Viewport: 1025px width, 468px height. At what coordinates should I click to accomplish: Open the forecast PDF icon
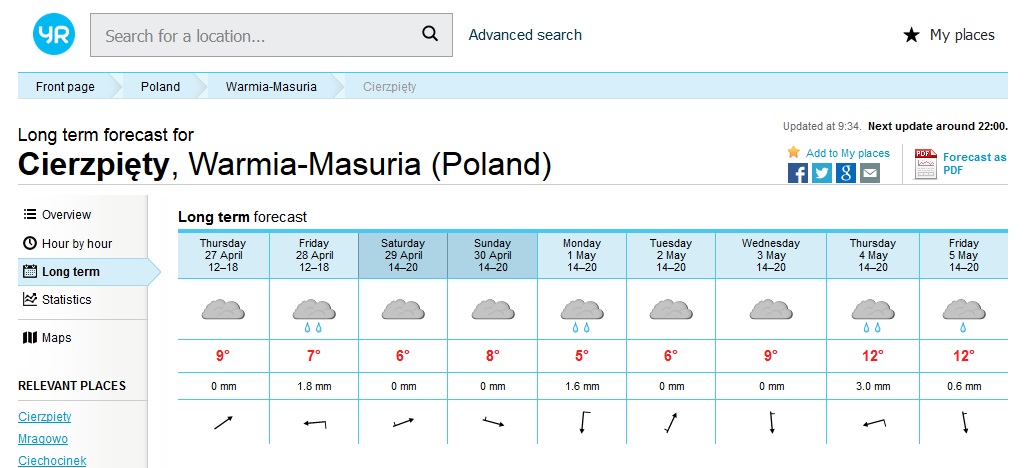pyautogui.click(x=925, y=163)
